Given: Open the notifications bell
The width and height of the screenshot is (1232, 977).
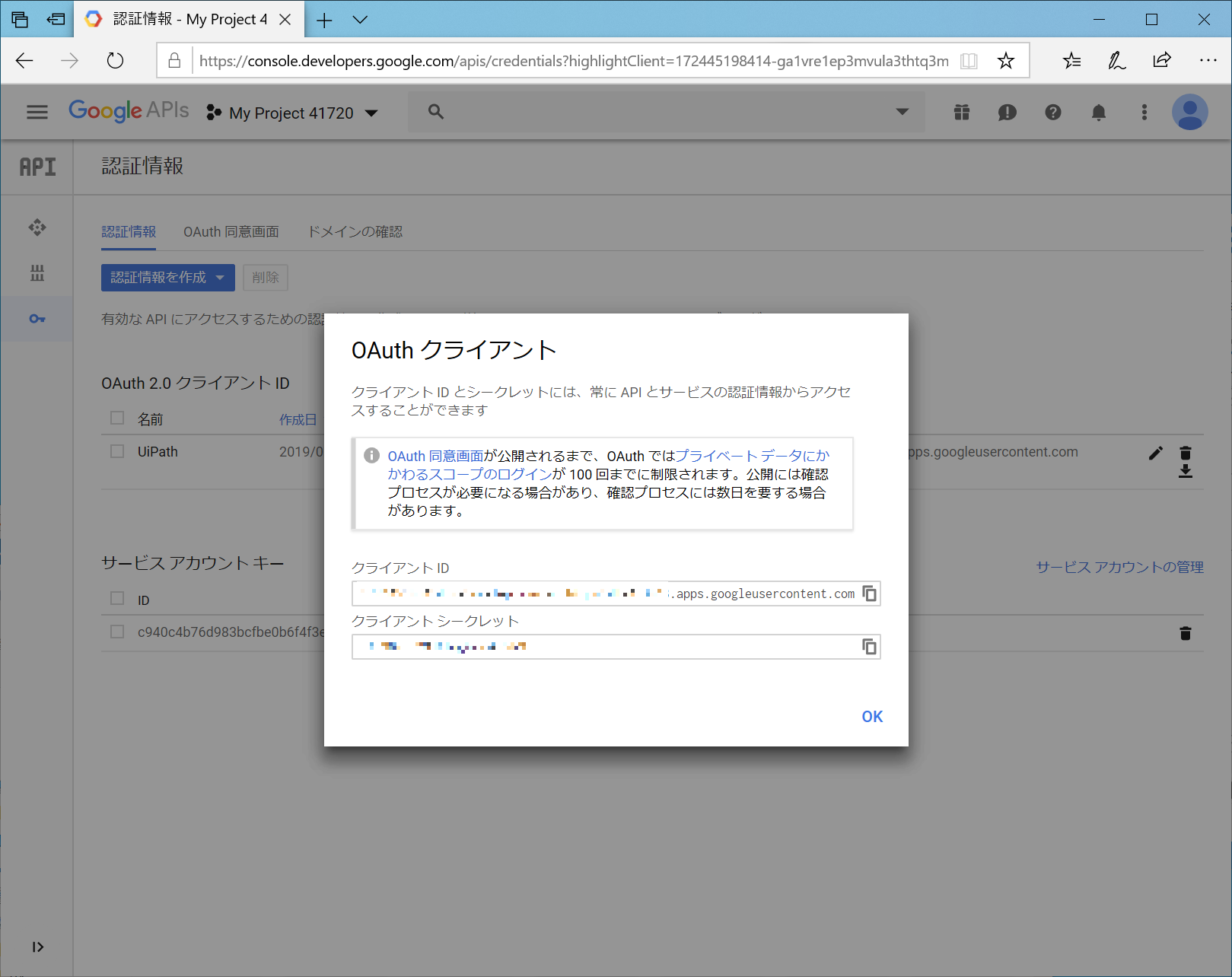Looking at the screenshot, I should [1098, 112].
